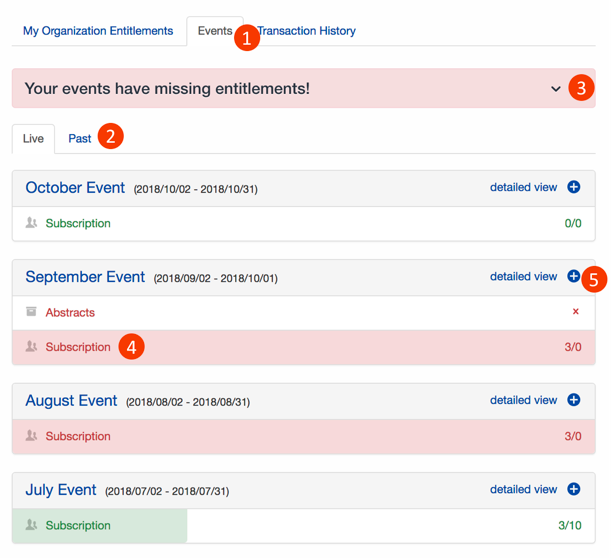Select the Live events tab
The image size is (612, 558).
tap(33, 139)
